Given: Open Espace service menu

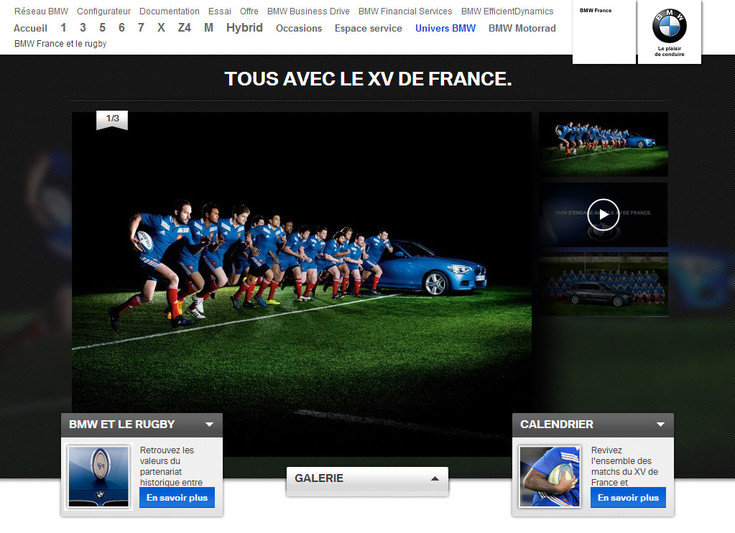Looking at the screenshot, I should (368, 28).
